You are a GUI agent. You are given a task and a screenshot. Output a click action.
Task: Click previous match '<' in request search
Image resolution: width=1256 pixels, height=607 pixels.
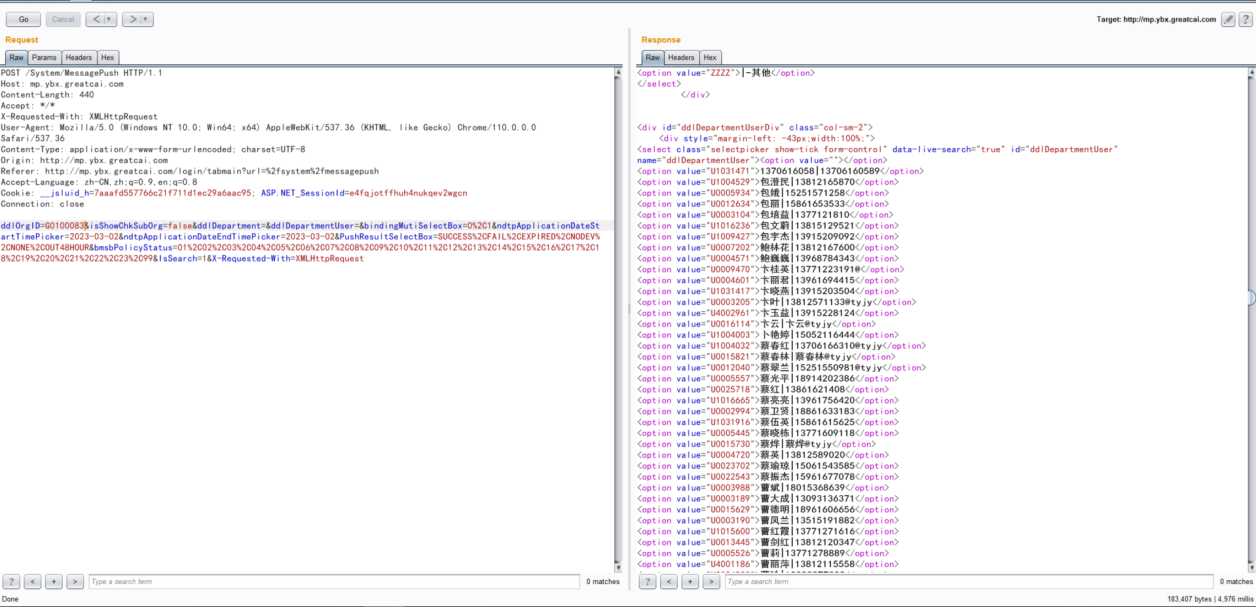[x=32, y=581]
